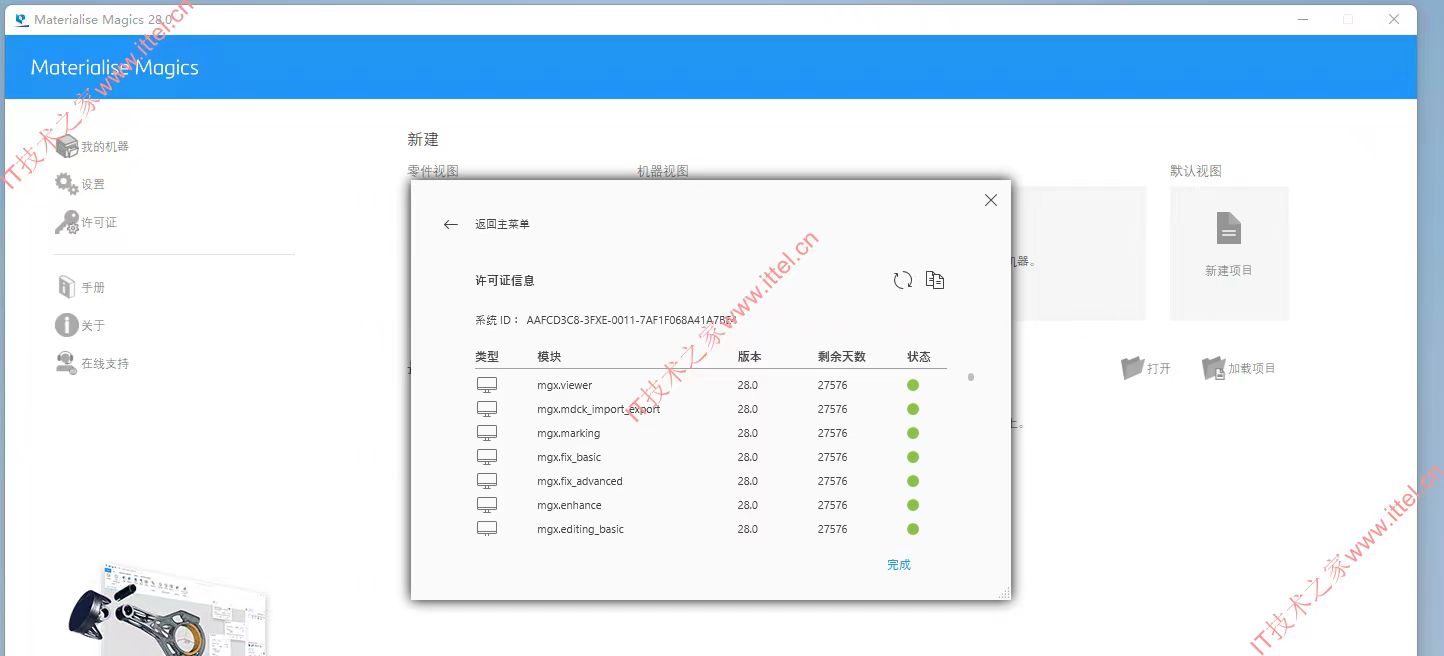Select the mgx.marking module name
The image size is (1444, 656).
point(569,433)
